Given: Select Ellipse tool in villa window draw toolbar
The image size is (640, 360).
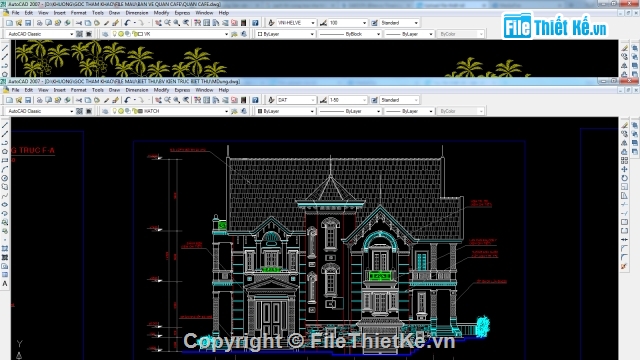Looking at the screenshot, I should coord(5,205).
